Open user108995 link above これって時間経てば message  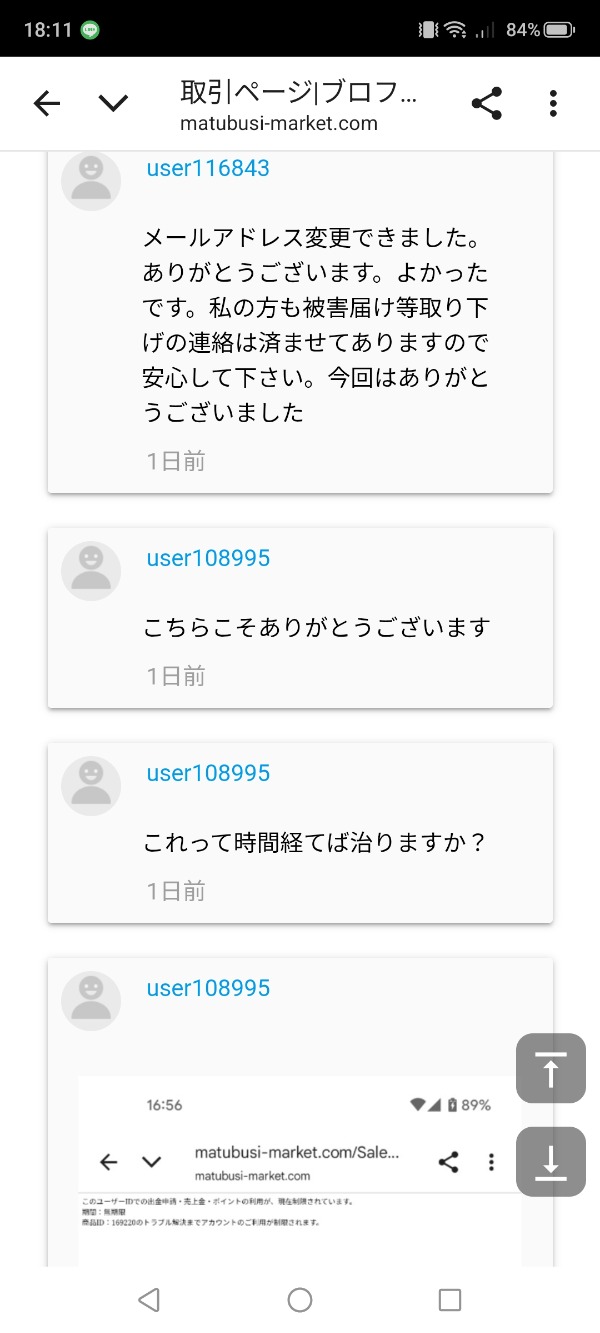click(x=208, y=773)
